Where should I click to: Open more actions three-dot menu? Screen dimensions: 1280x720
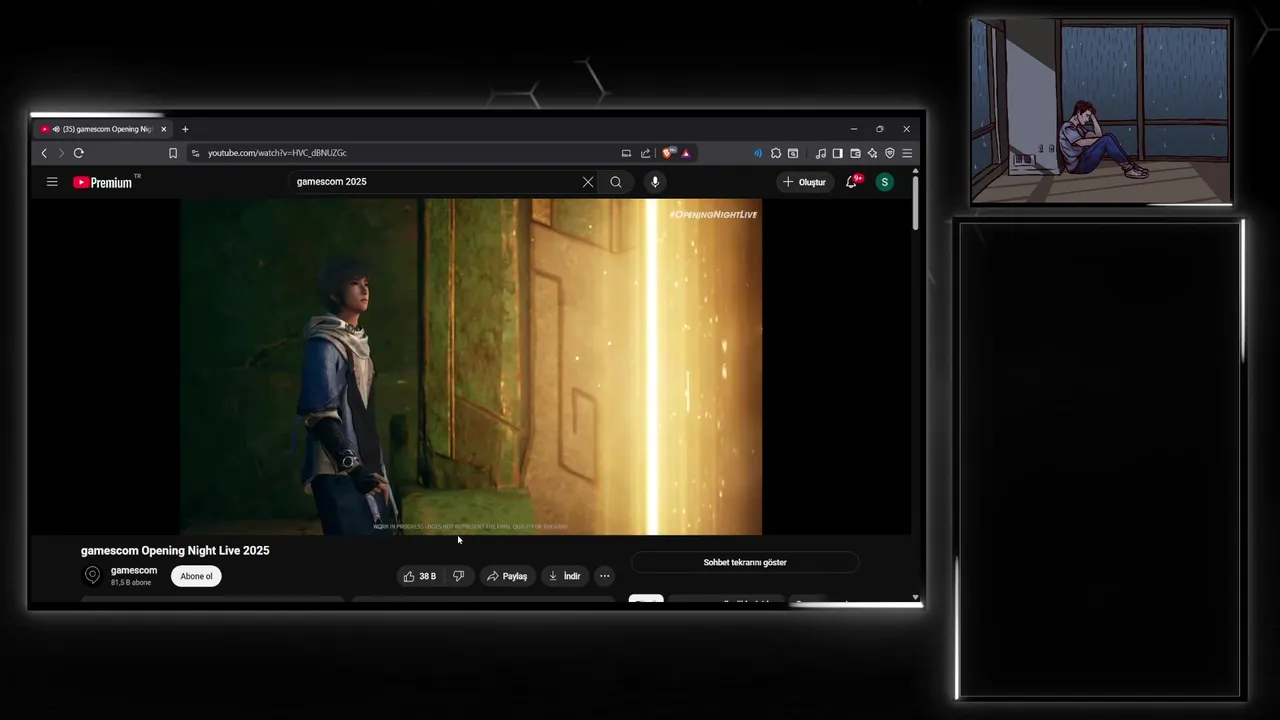click(604, 576)
